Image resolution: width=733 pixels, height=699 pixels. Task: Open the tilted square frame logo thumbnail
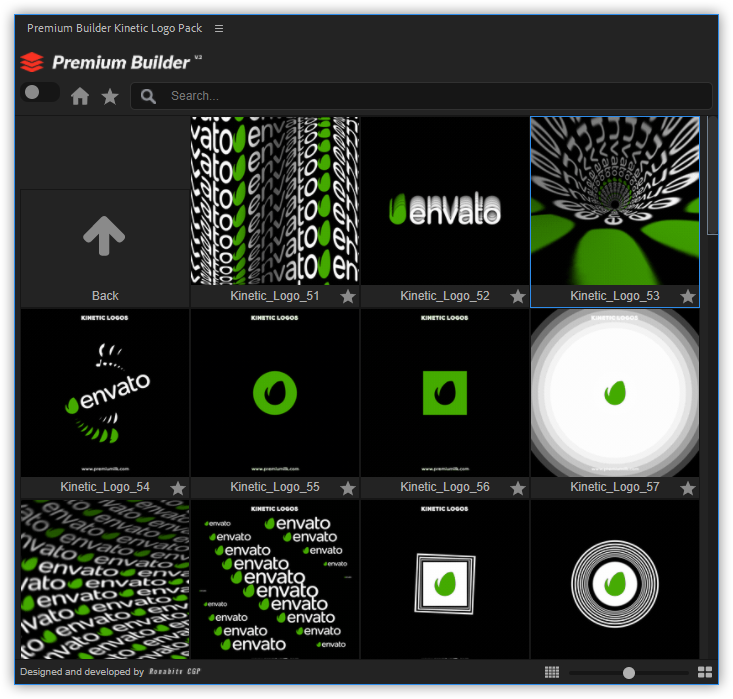coord(445,580)
